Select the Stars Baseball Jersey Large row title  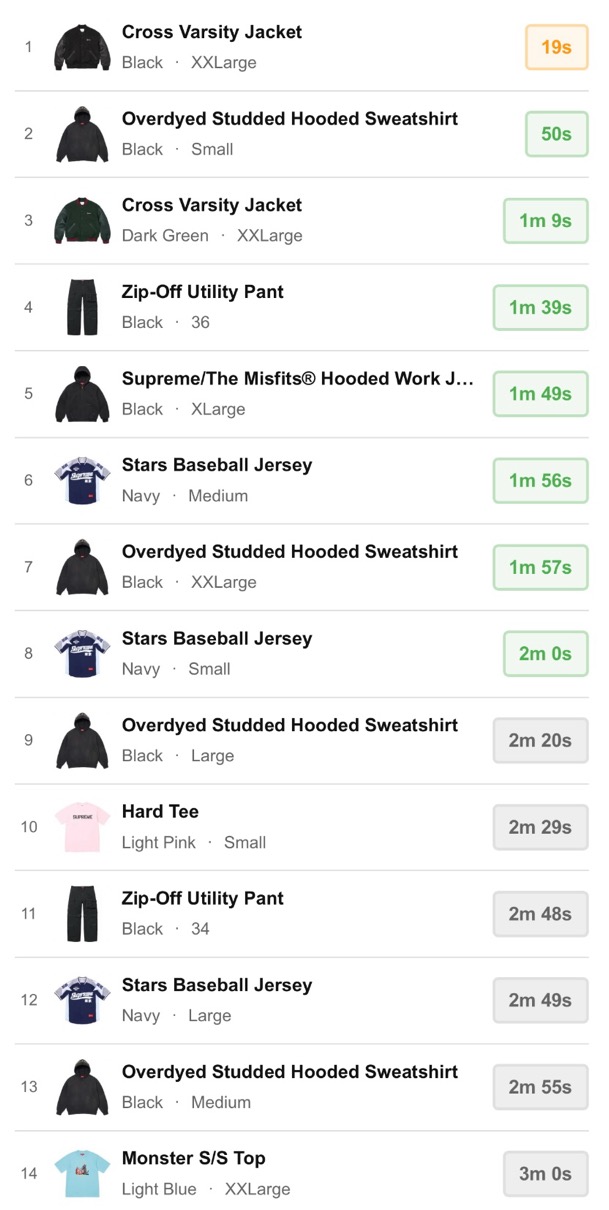[x=217, y=985]
